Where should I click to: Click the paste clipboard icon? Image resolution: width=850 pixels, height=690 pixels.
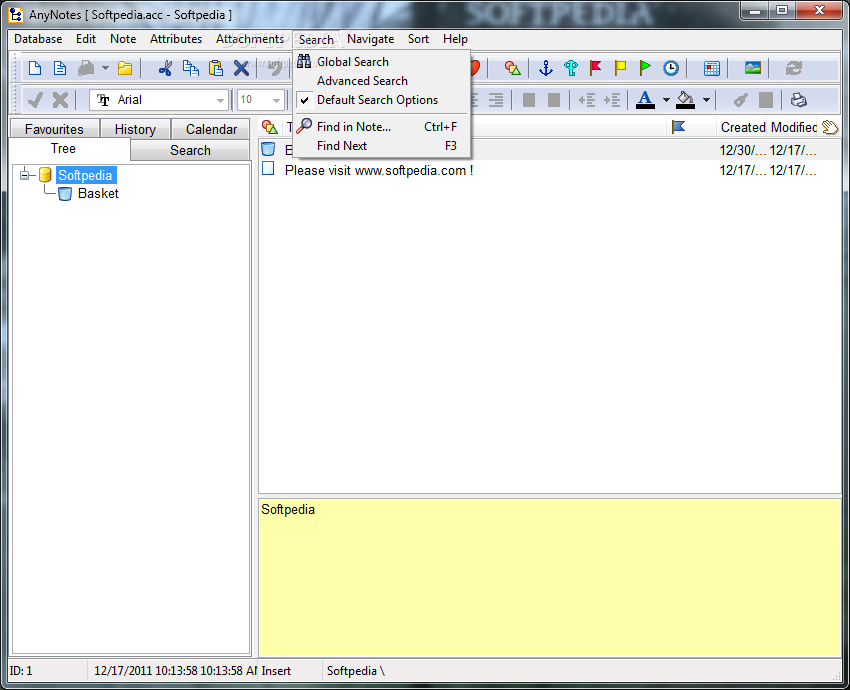click(216, 68)
